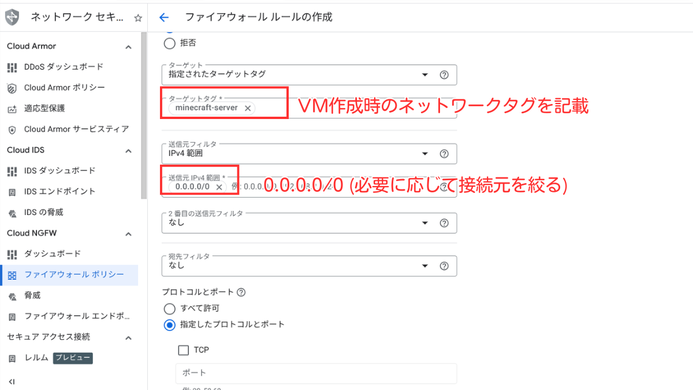This screenshot has height=390, width=693.
Task: Collapse the Cloud Armor section
Action: pos(128,47)
